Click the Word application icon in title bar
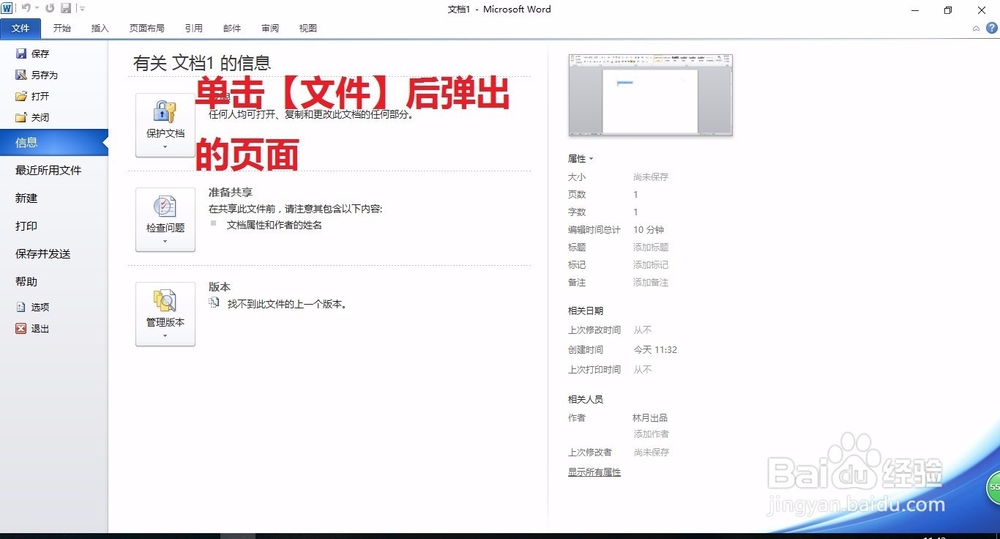The height and width of the screenshot is (539, 1000). pyautogui.click(x=7, y=8)
